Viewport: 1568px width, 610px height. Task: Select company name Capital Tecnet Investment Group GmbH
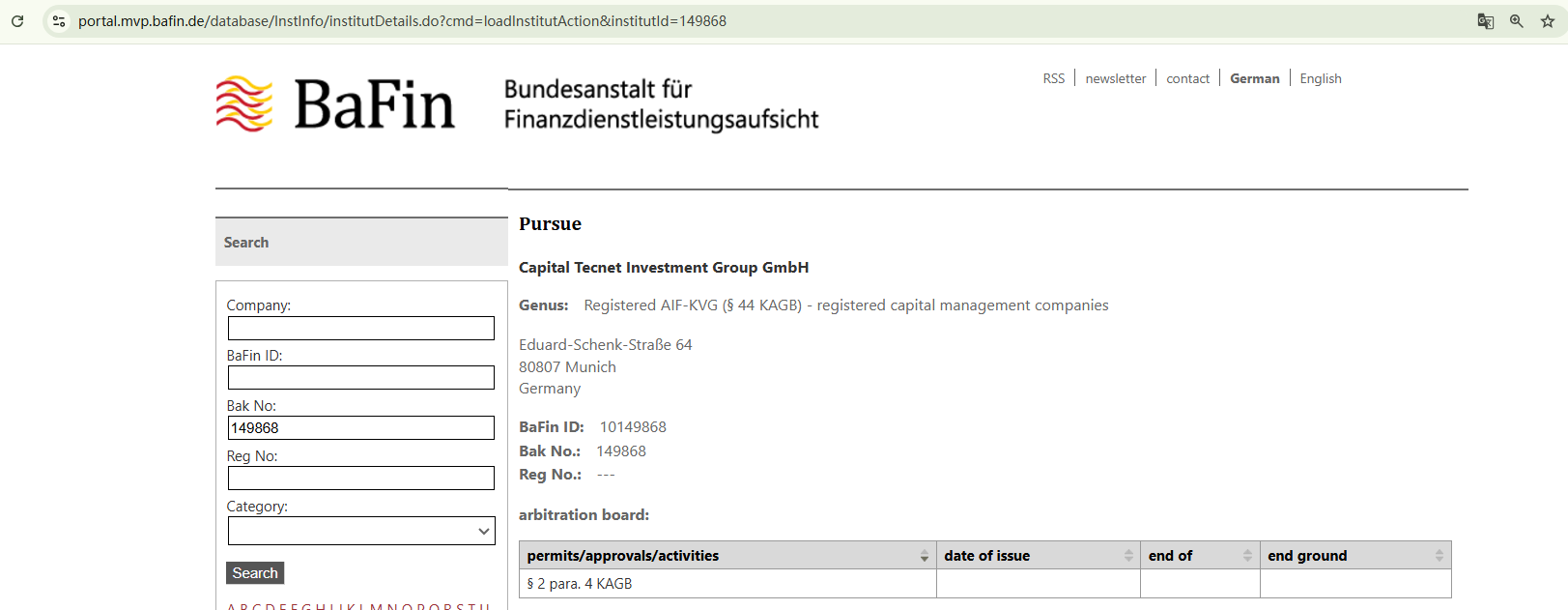(x=664, y=267)
